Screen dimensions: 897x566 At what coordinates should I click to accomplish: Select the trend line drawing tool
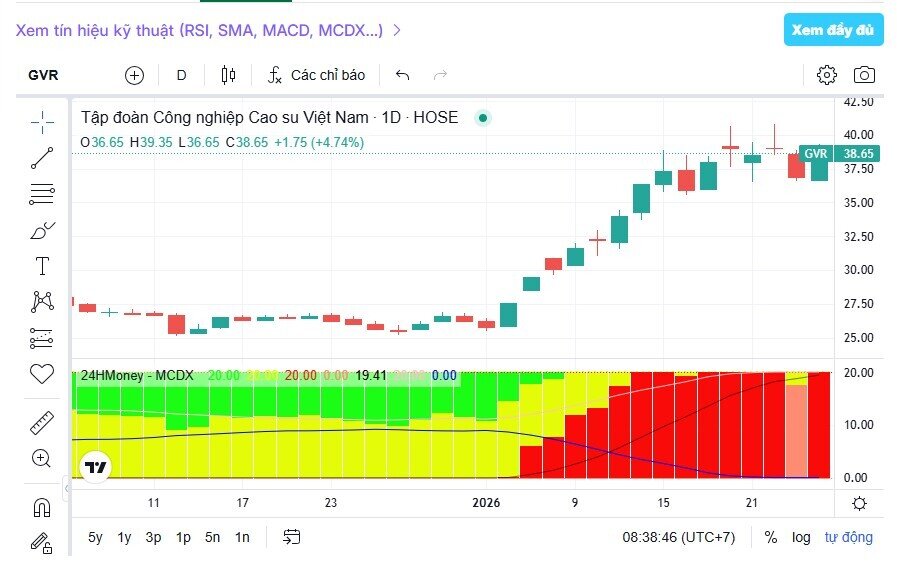pyautogui.click(x=42, y=158)
